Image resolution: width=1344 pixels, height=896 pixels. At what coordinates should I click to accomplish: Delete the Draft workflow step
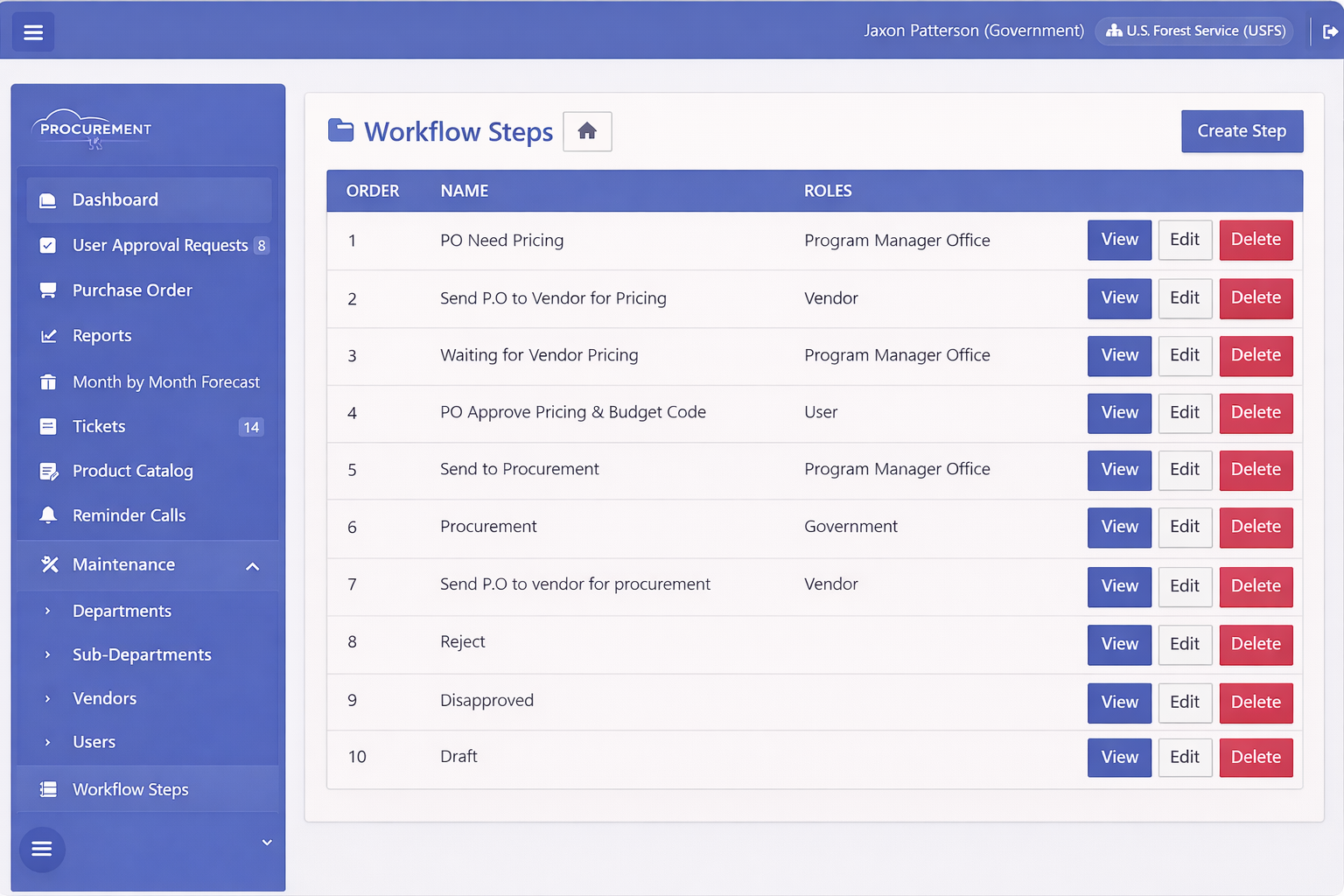tap(1255, 757)
